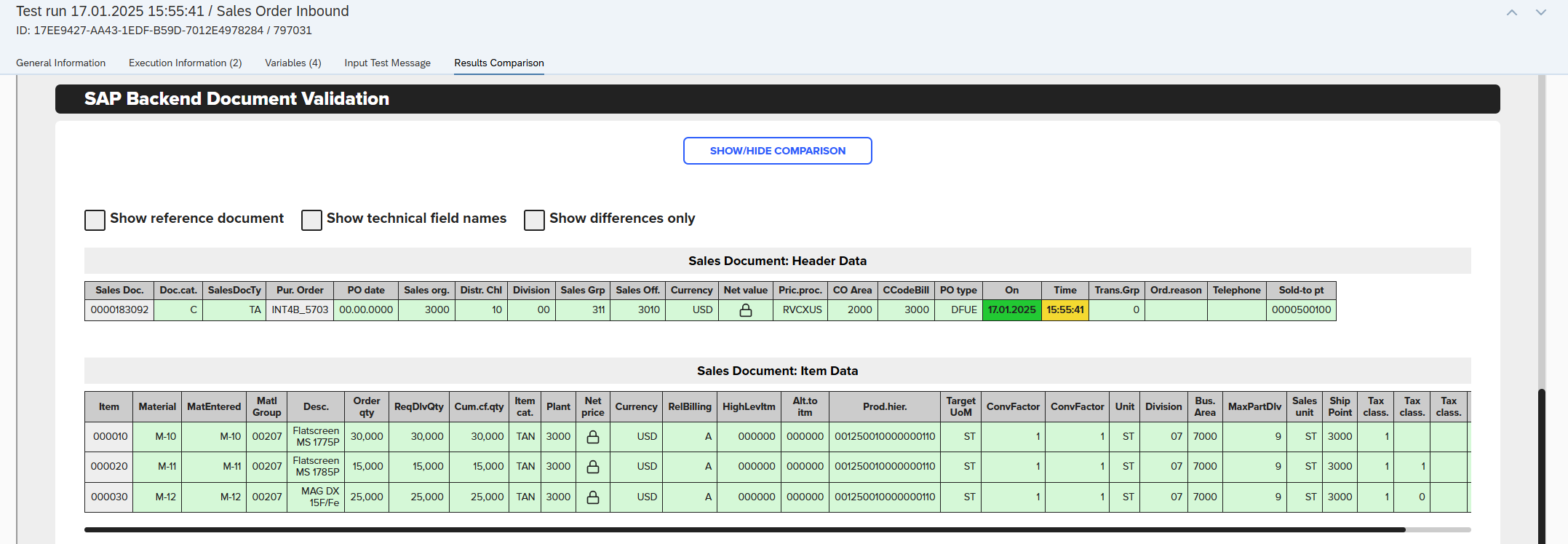Open the Variables (4) tab
This screenshot has width=1568, height=544.
click(x=292, y=63)
